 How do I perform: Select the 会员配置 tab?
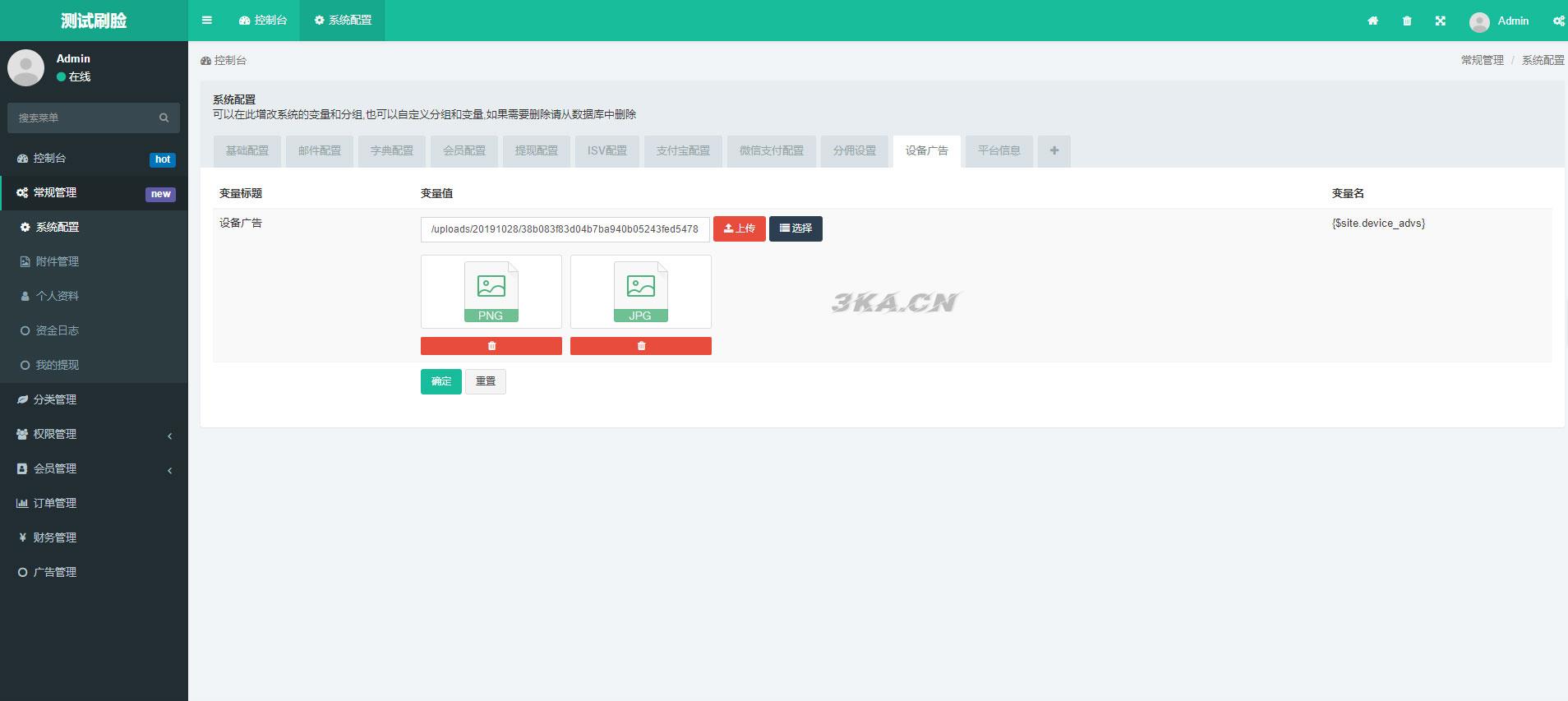[x=464, y=151]
